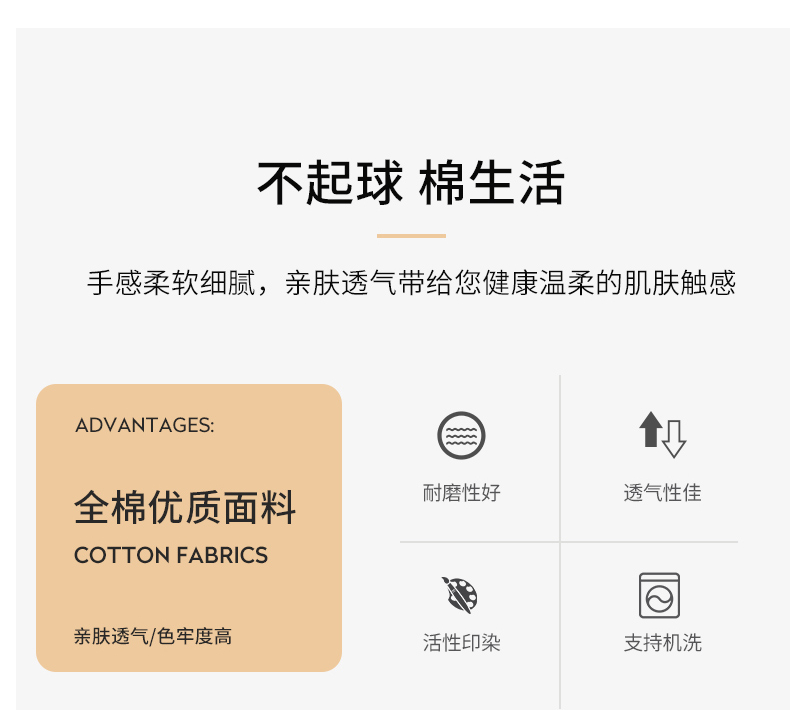The width and height of the screenshot is (790, 710).
Task: Click the orange underline beneath the headline
Action: point(411,235)
